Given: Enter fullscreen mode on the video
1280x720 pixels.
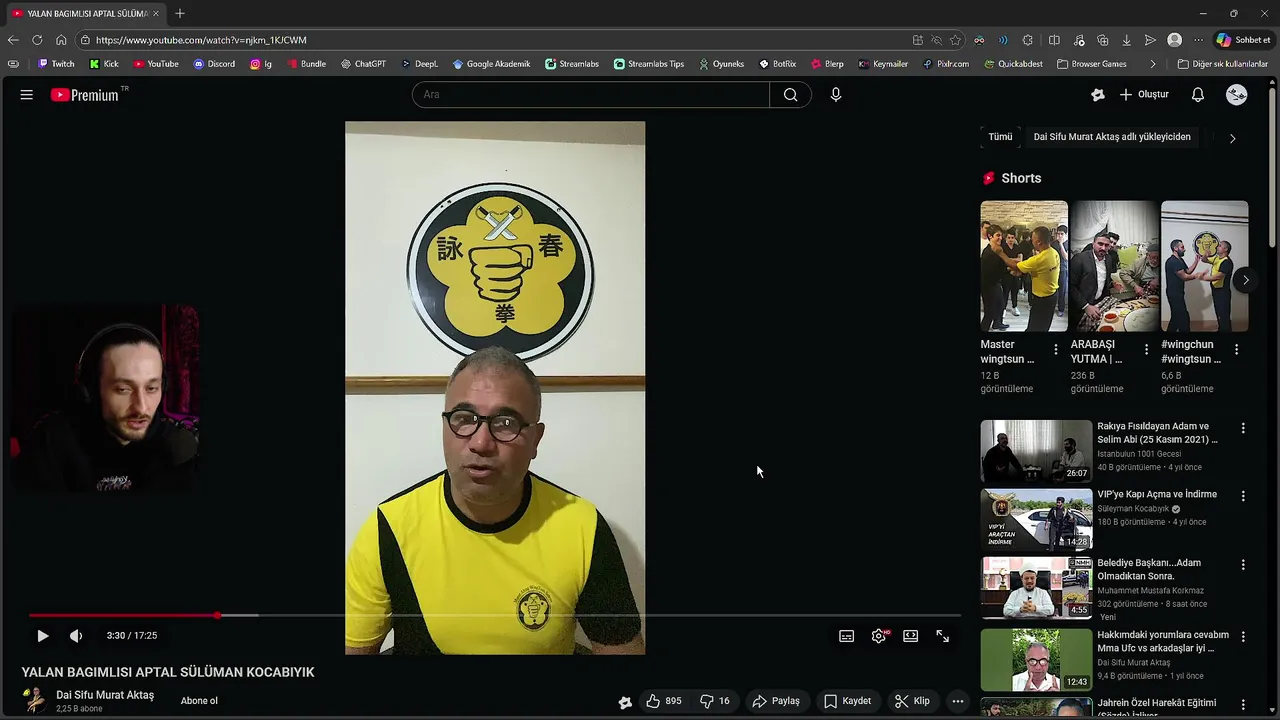Looking at the screenshot, I should 943,636.
